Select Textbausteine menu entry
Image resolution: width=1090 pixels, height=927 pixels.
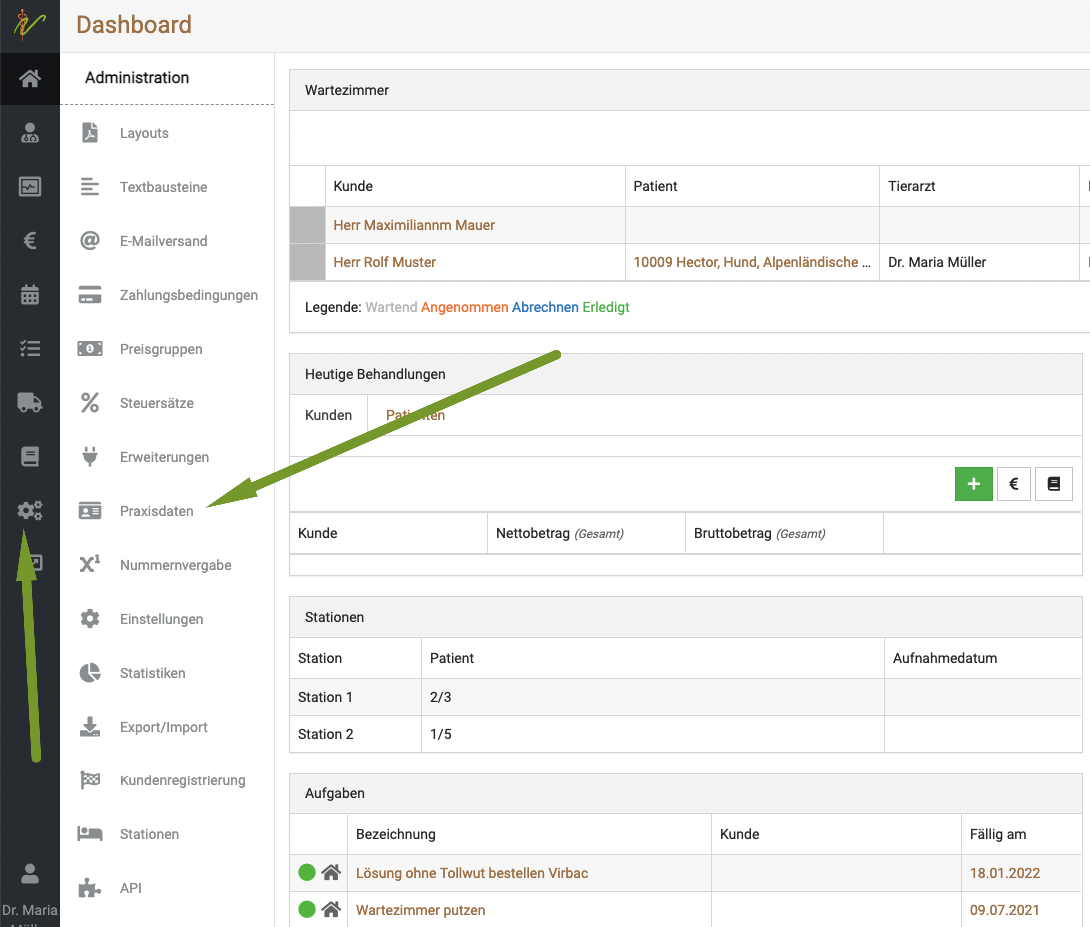(x=163, y=187)
